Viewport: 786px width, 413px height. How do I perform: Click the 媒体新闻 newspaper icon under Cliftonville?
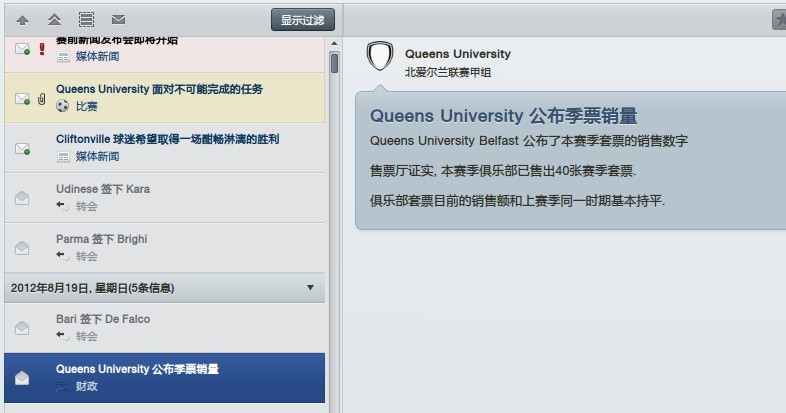[63, 157]
